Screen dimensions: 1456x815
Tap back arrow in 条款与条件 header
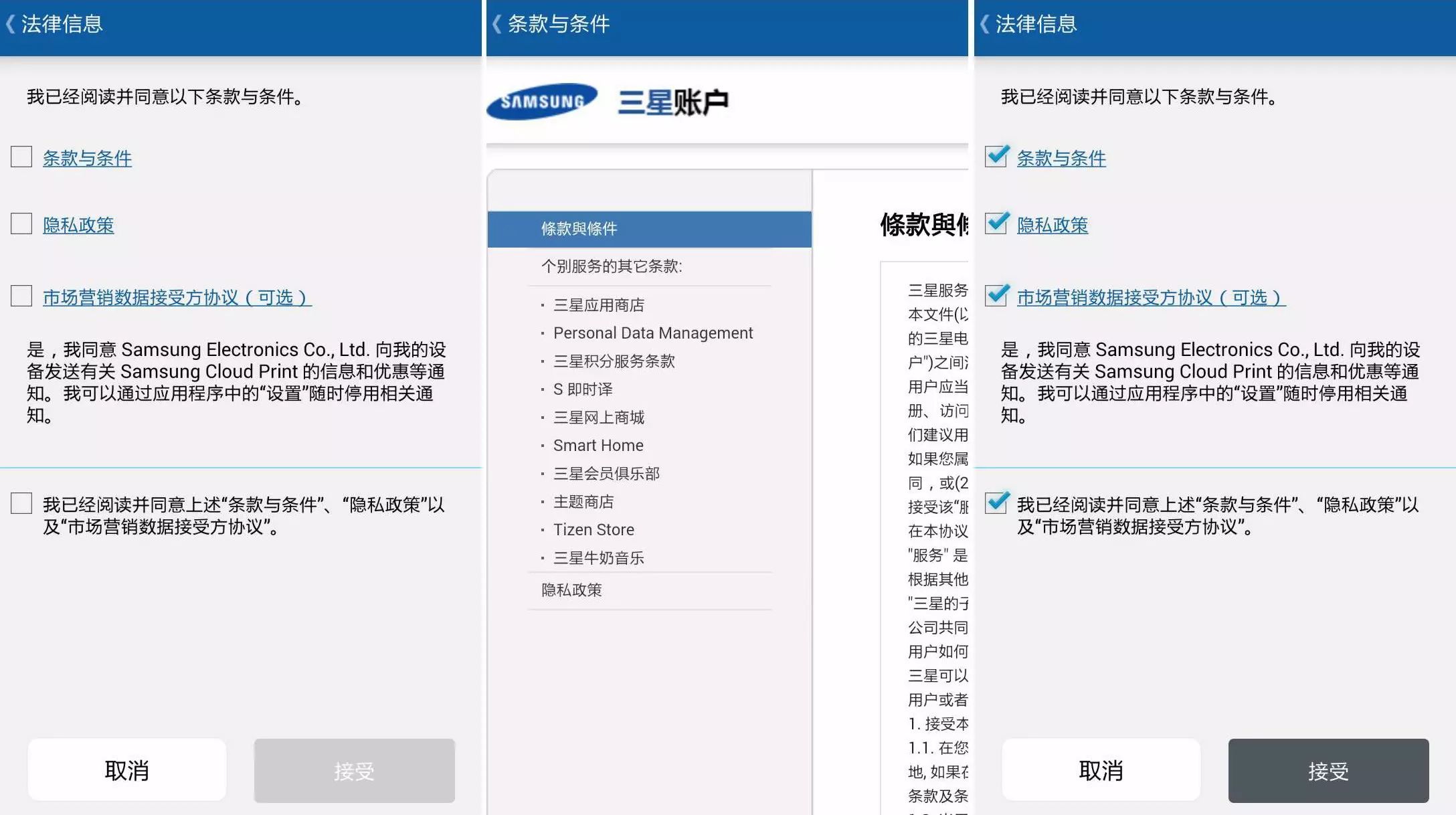coord(496,24)
